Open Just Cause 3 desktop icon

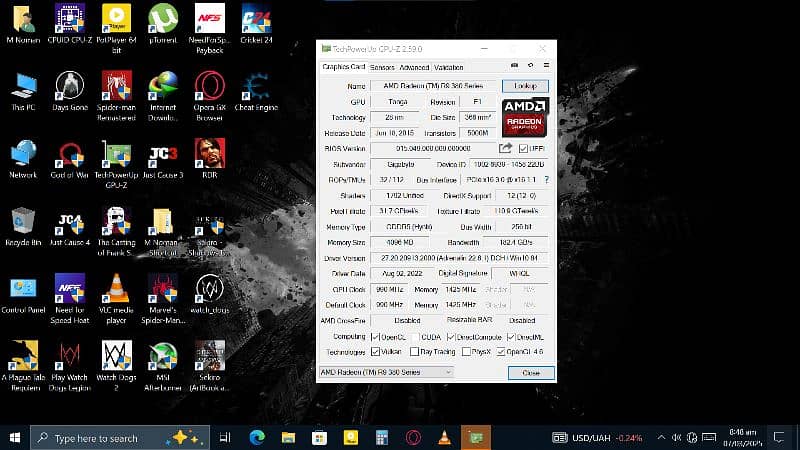(x=163, y=159)
